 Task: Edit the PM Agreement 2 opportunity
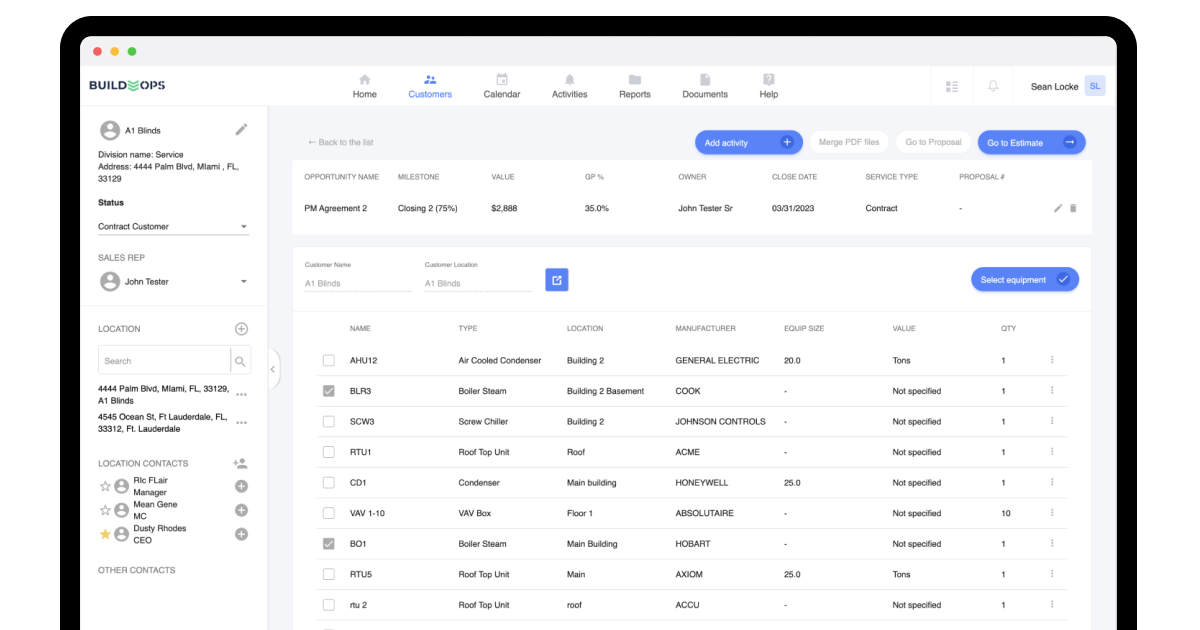click(x=1058, y=208)
